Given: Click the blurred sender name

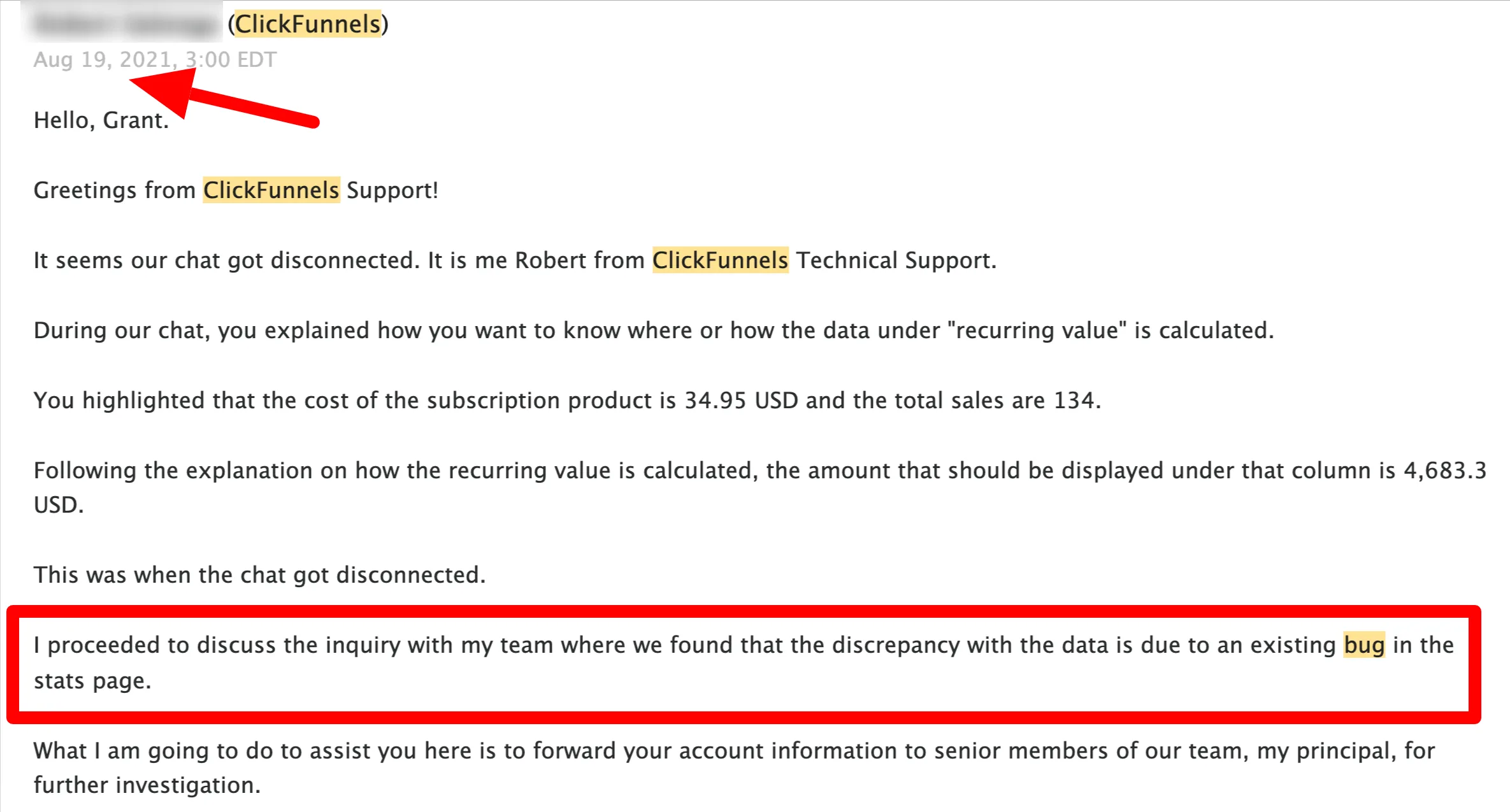Looking at the screenshot, I should point(125,24).
